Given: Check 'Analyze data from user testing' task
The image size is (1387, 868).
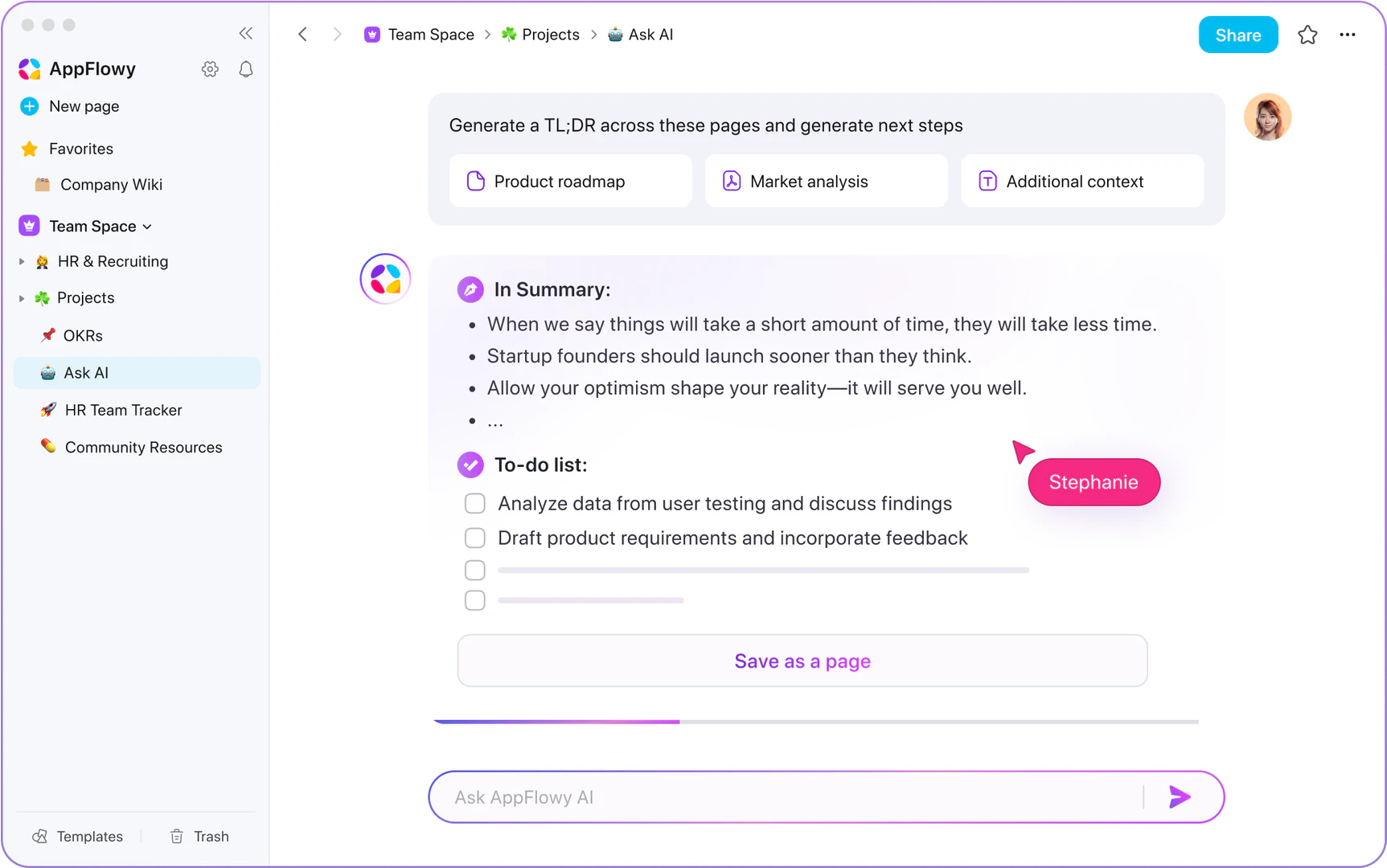Looking at the screenshot, I should click(474, 502).
